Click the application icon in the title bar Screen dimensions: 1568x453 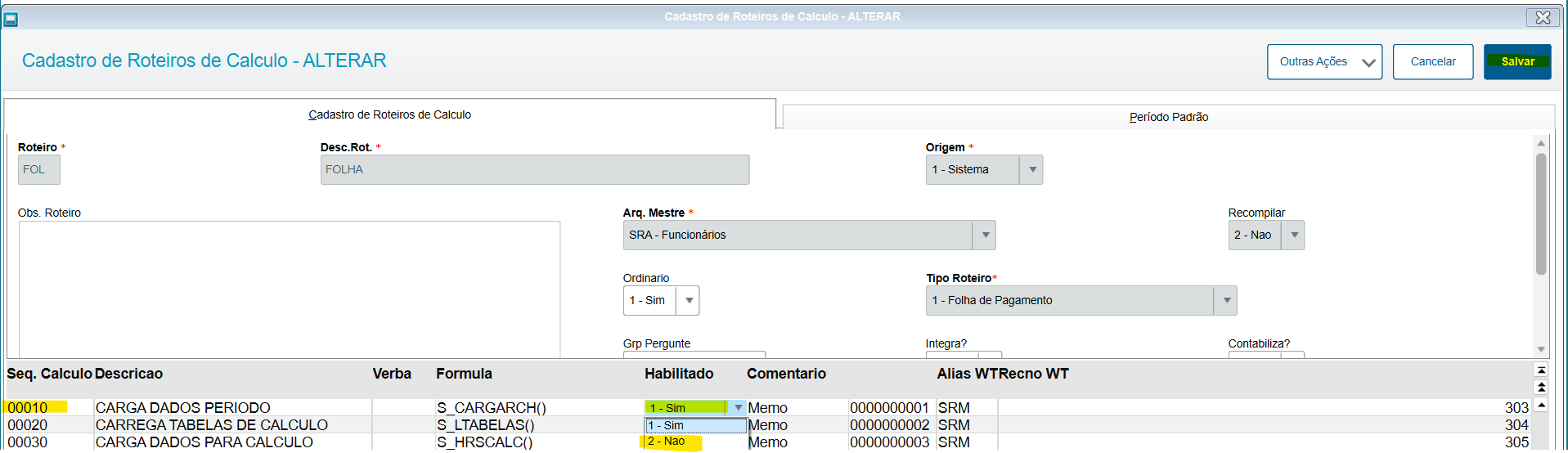[x=11, y=18]
